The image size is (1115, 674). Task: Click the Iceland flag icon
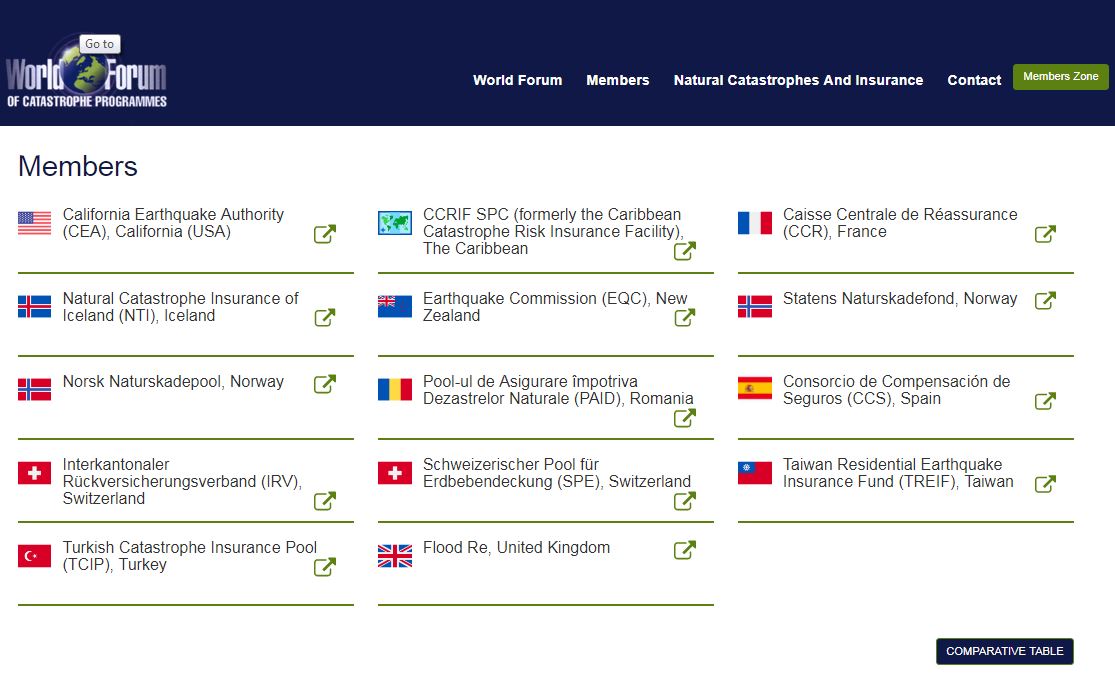(34, 306)
